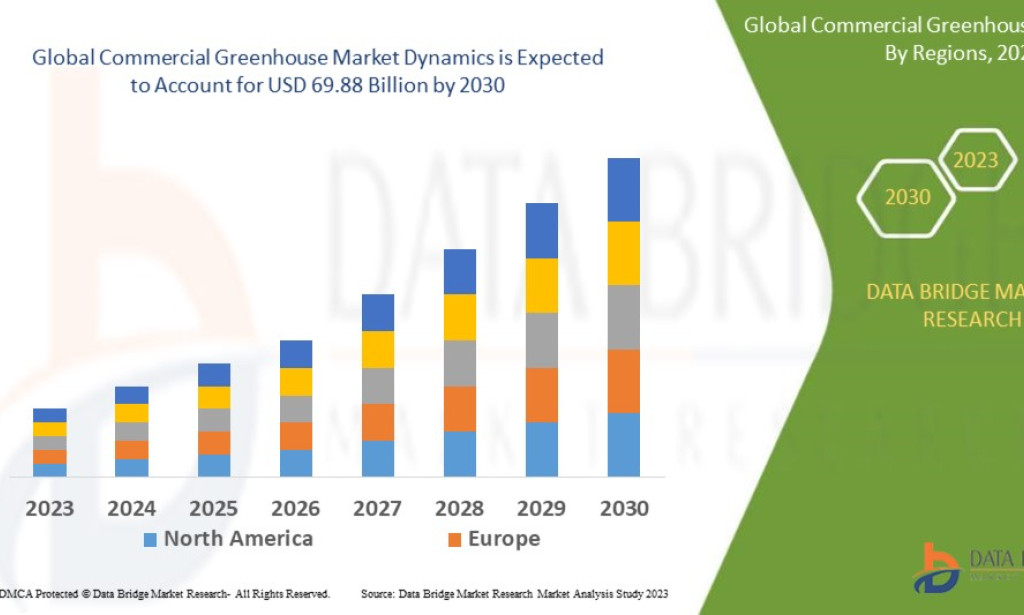
Task: Click the orange segment of the 2026 bar
Action: point(296,436)
